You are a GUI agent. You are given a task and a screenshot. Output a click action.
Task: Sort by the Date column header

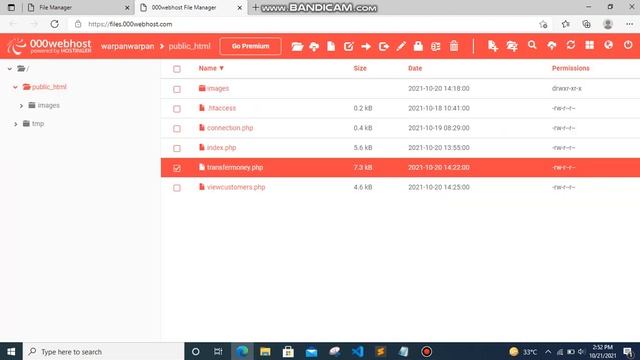415,68
